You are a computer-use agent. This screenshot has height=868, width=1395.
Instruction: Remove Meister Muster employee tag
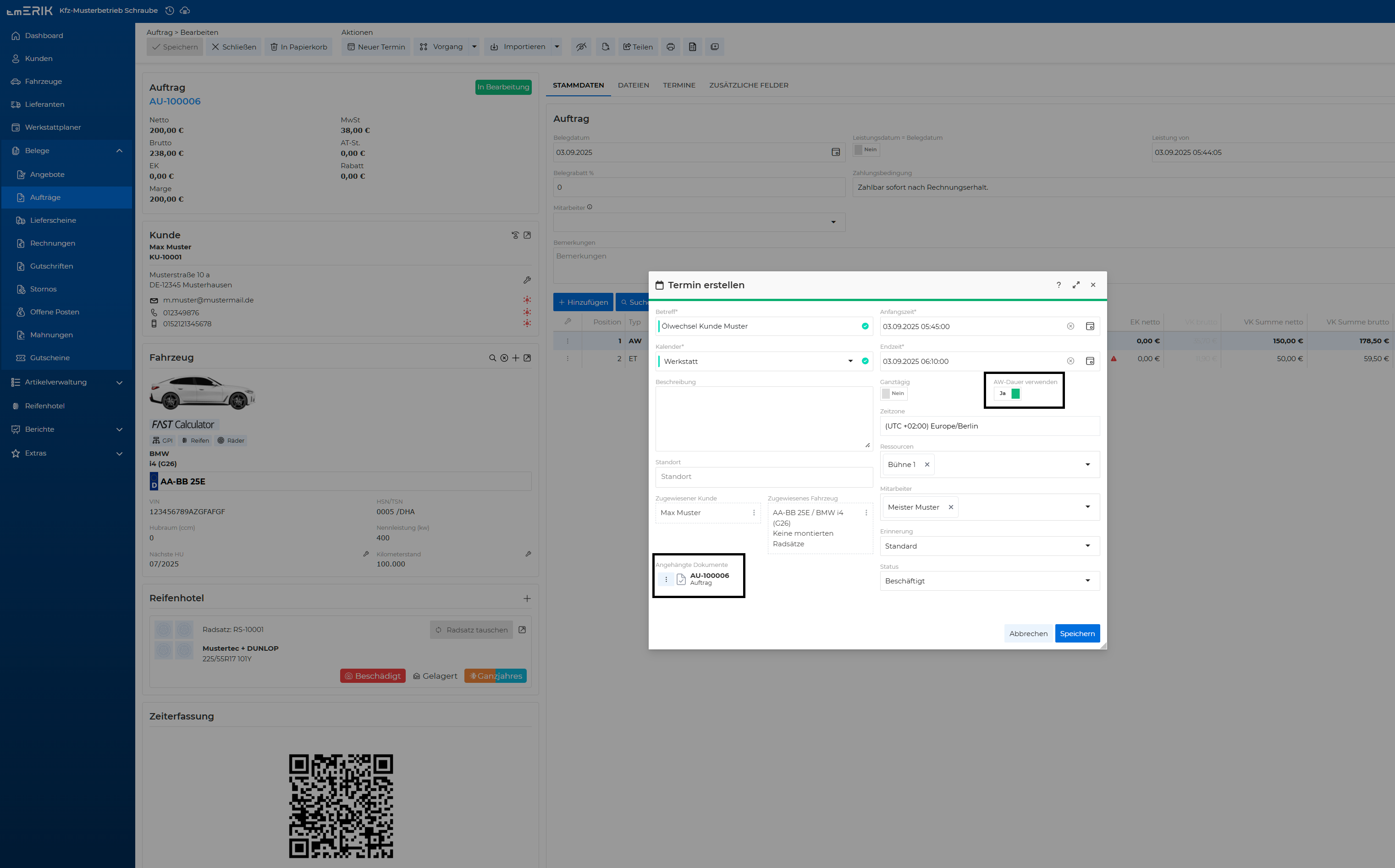tap(951, 507)
